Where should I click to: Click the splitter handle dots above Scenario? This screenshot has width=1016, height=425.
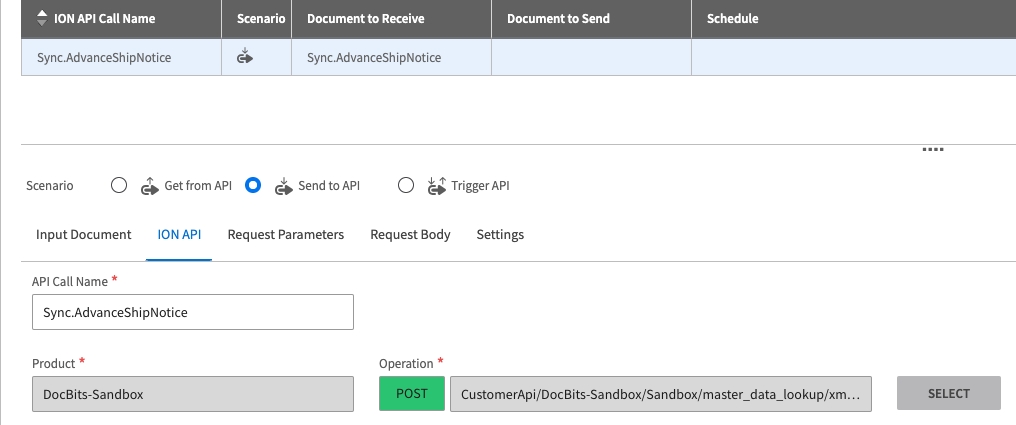(932, 149)
